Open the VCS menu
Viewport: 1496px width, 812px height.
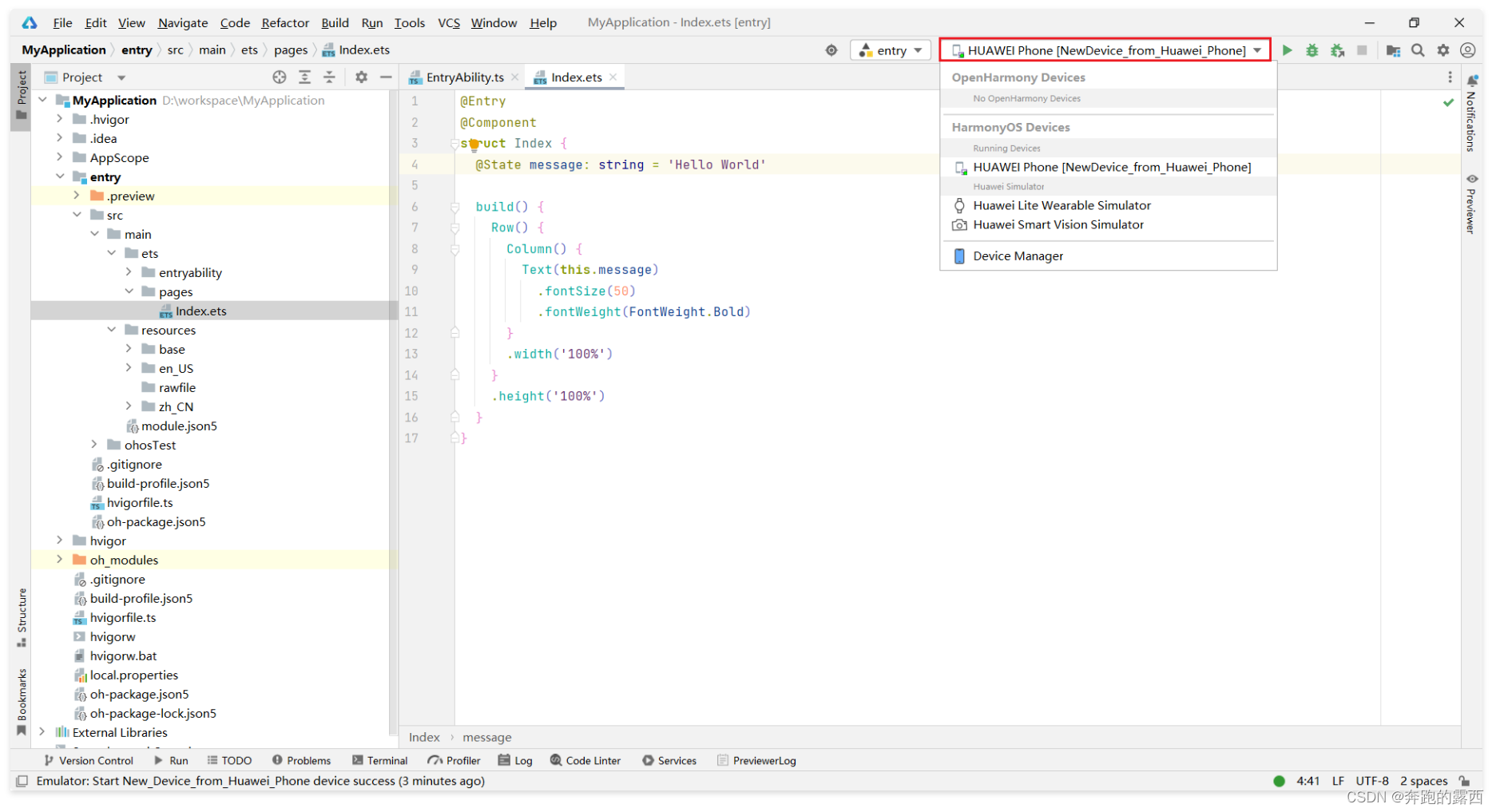[448, 22]
